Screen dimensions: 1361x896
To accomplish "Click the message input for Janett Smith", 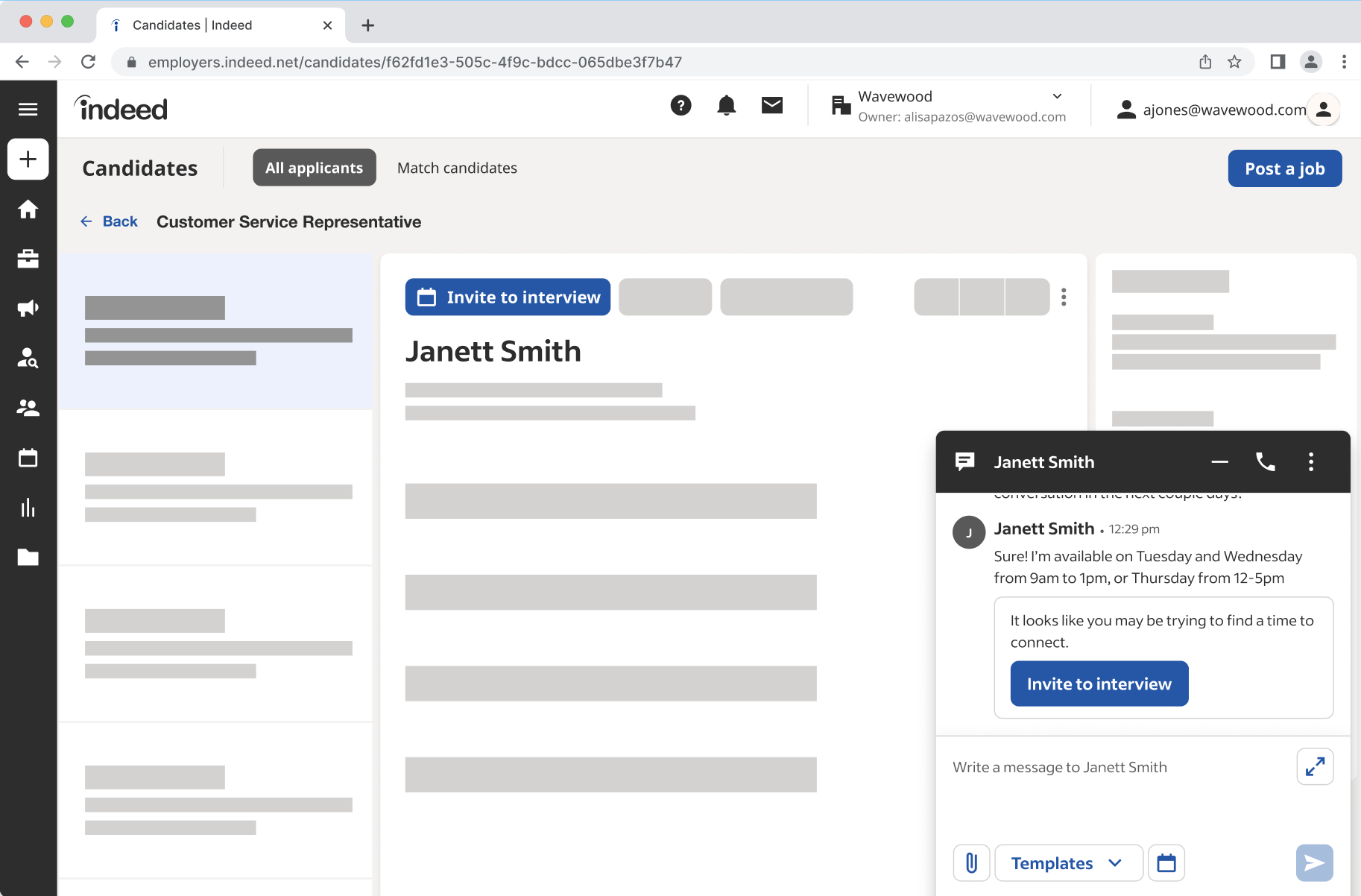I will pyautogui.click(x=1118, y=768).
